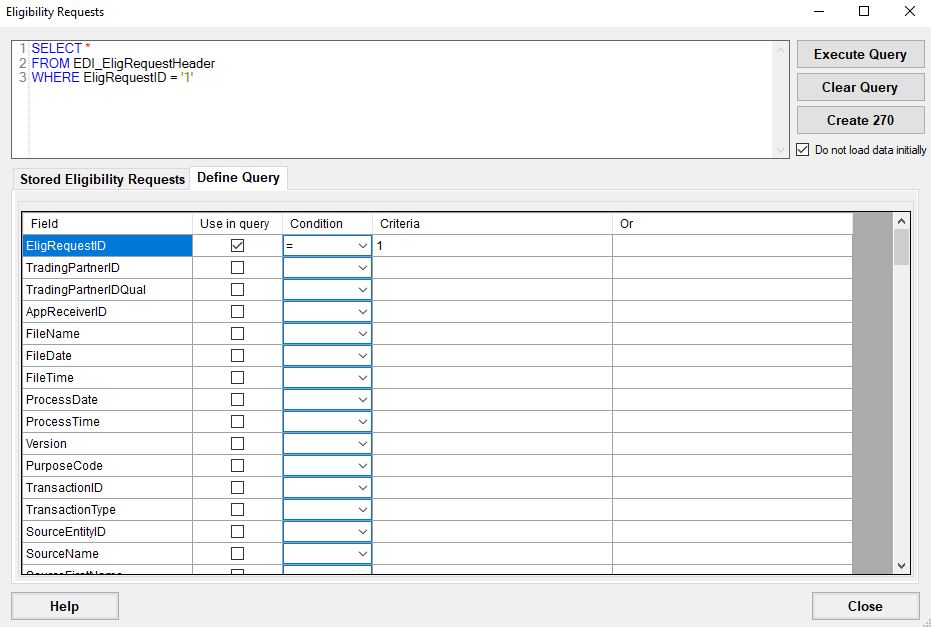Check Use in query for TradingPartnerIDQual
931x627 pixels.
(238, 290)
